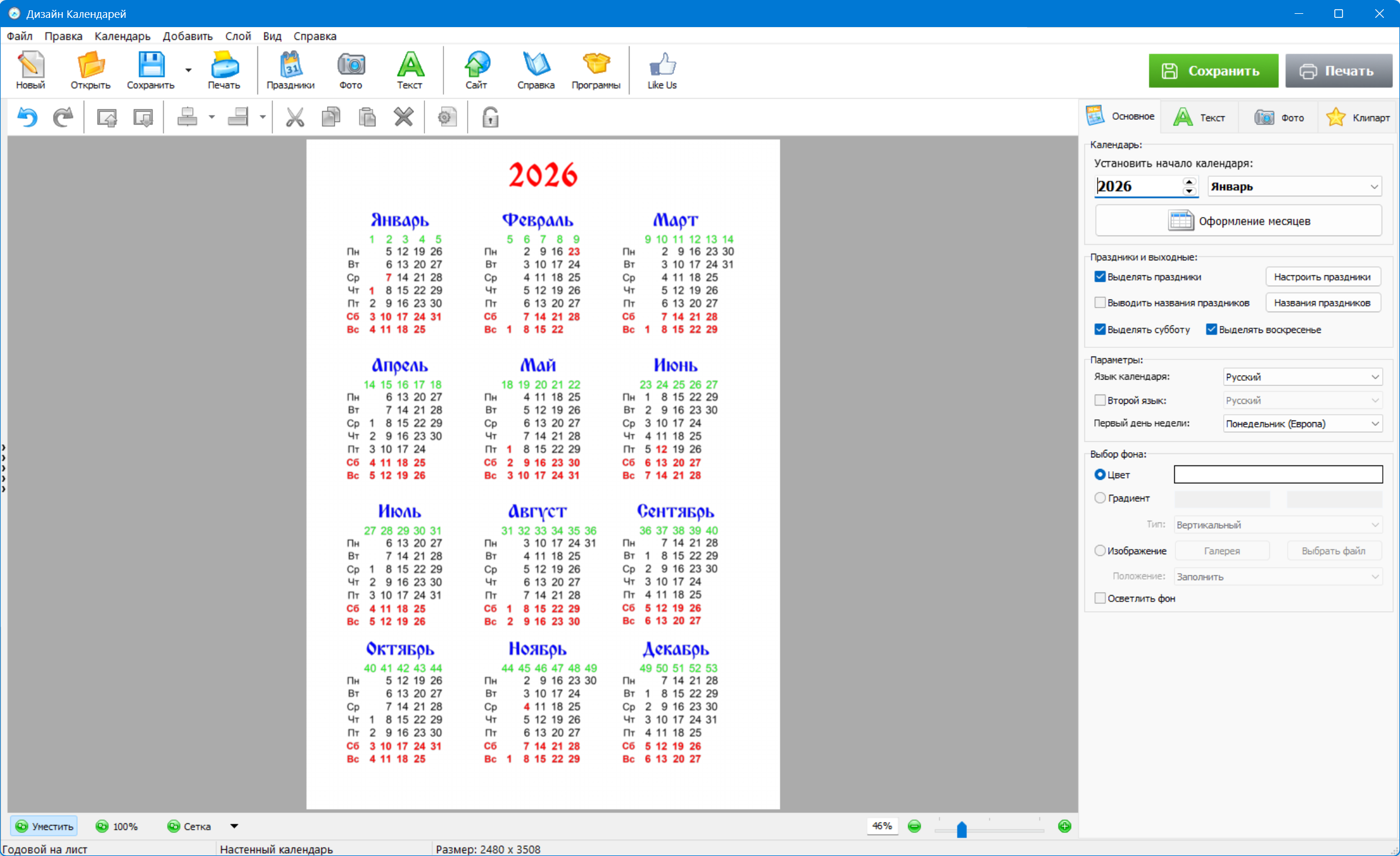Screen dimensions: 1400x856
Task: Expand Язык календаря dropdown
Action: coord(1302,377)
